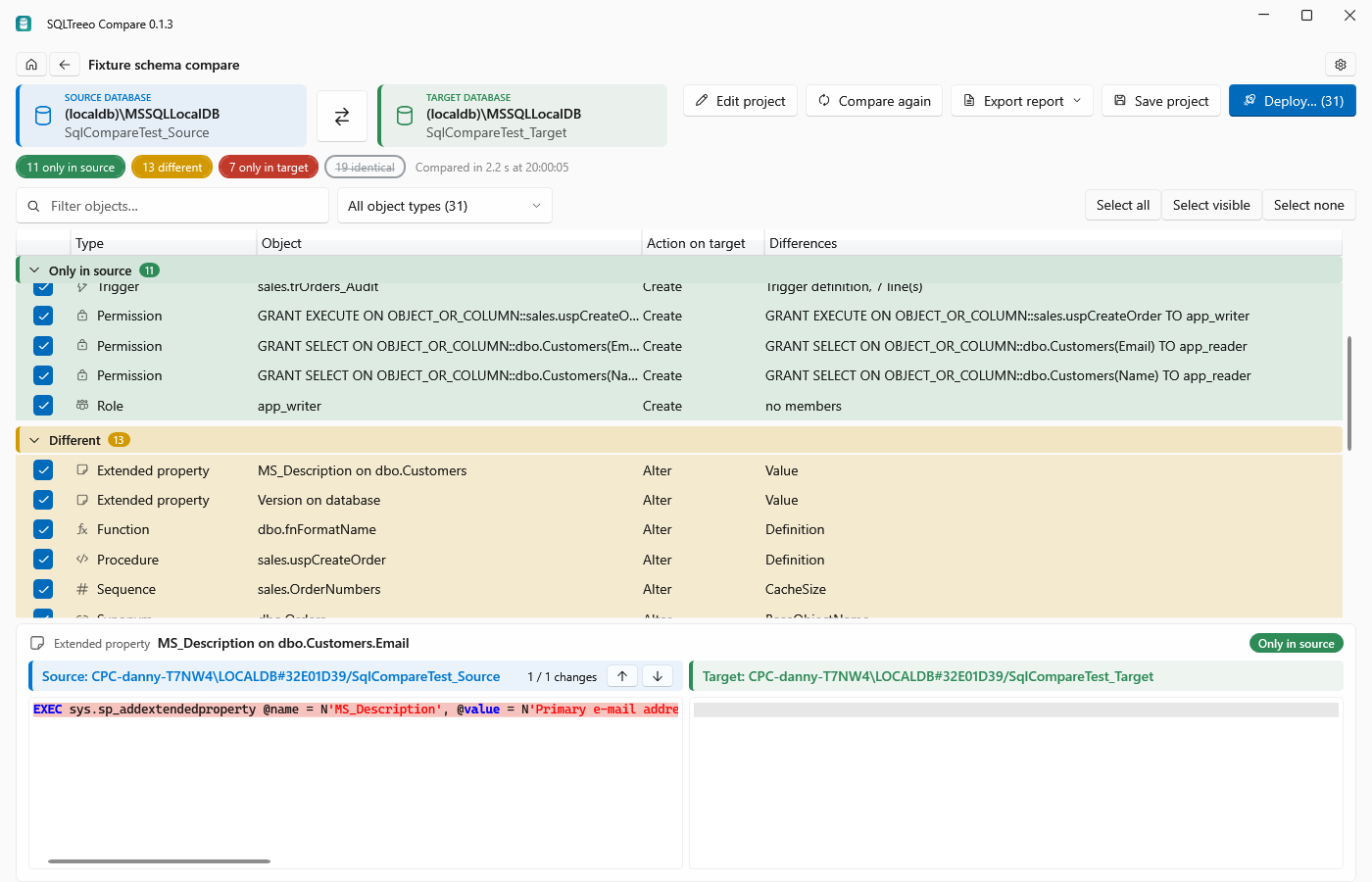Click the Function icon for dbo.fnFormatName
The image size is (1372, 882).
(x=82, y=529)
